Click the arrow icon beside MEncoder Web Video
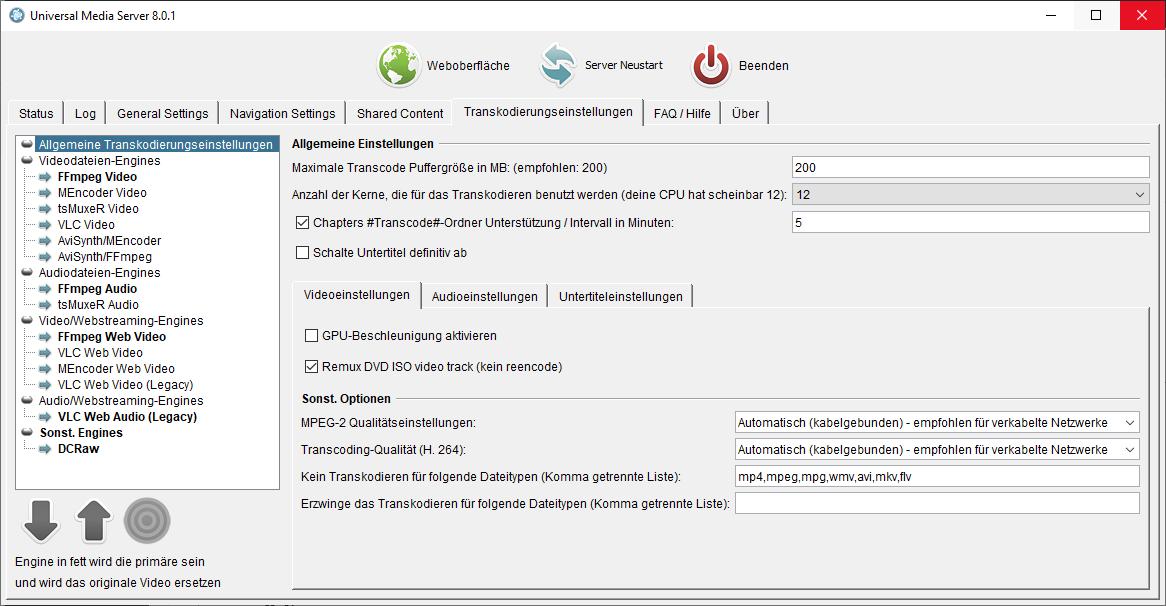1166x606 pixels. click(45, 369)
